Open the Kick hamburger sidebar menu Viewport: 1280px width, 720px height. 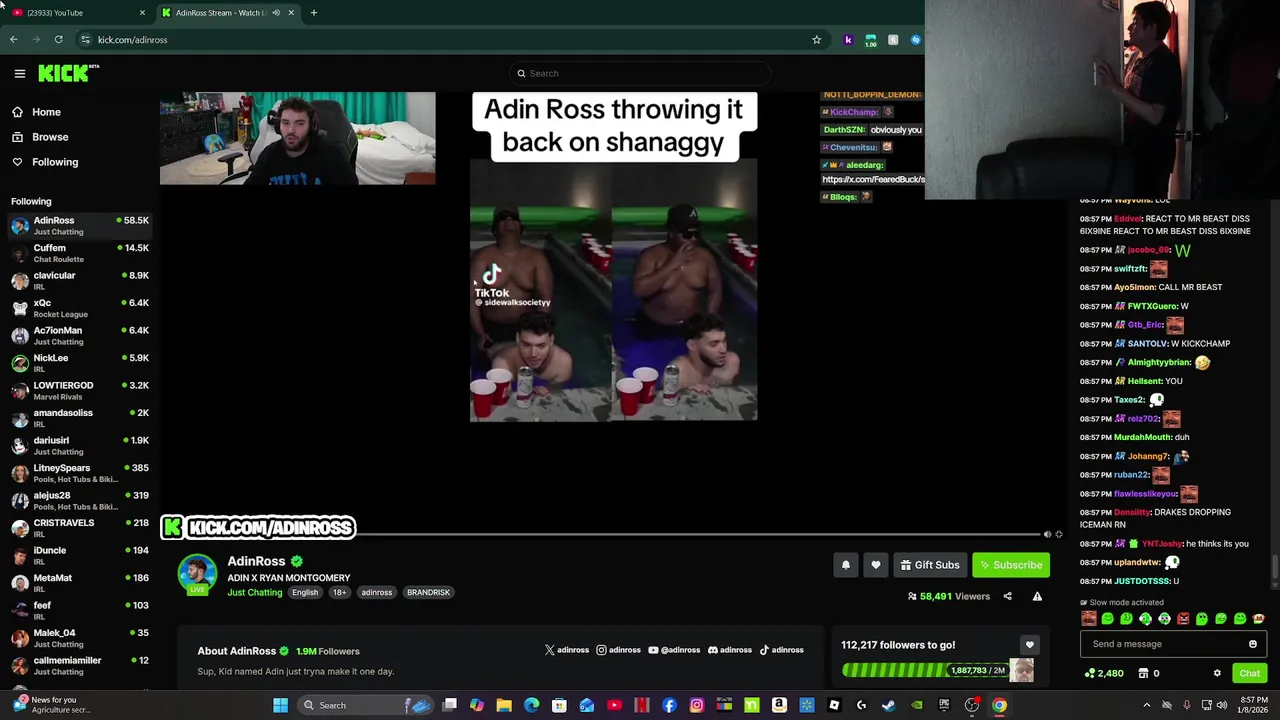tap(19, 73)
